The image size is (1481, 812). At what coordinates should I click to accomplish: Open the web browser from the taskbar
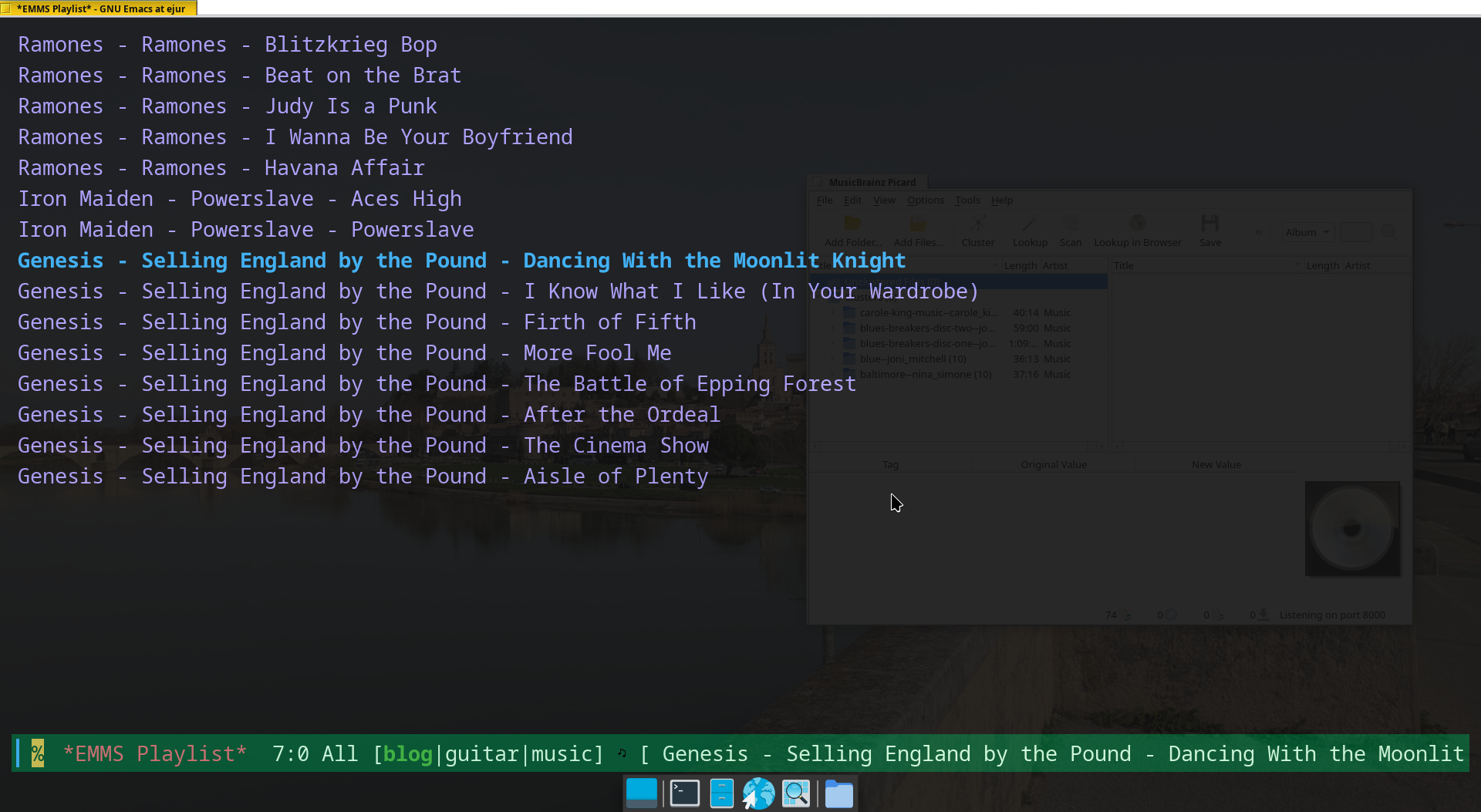coord(758,793)
